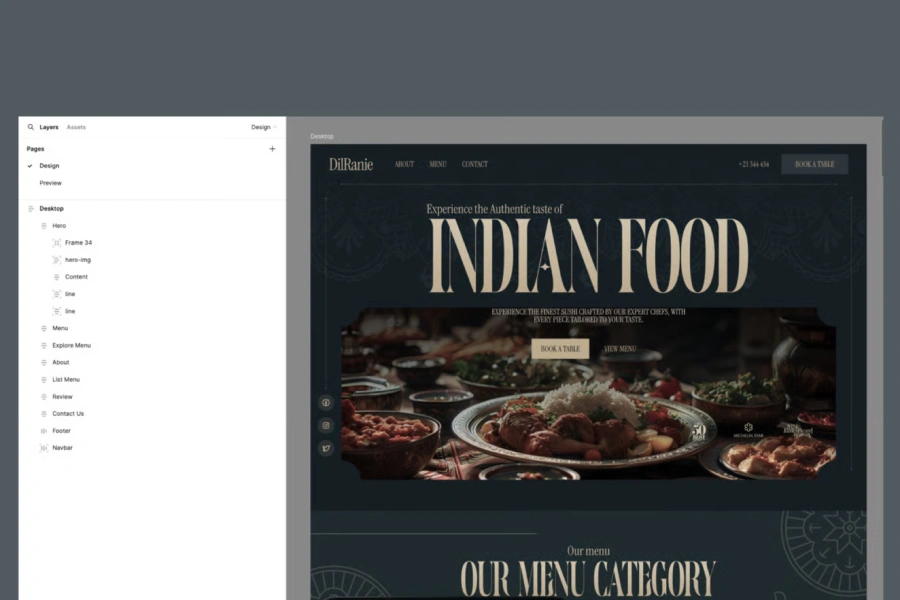Click the frame icon beside Frame 34

click(x=58, y=242)
